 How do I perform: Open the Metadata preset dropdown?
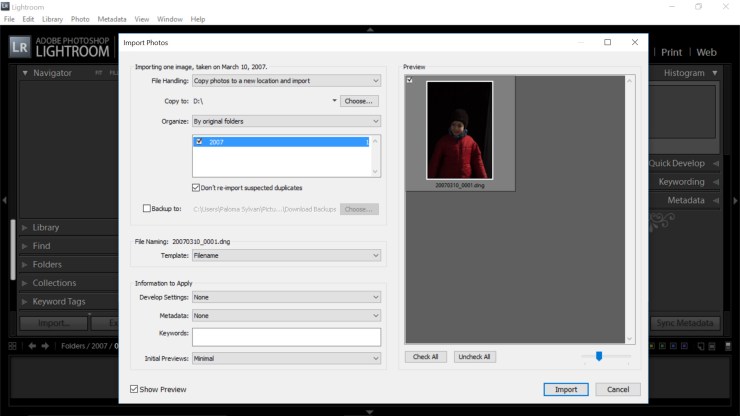(x=286, y=315)
